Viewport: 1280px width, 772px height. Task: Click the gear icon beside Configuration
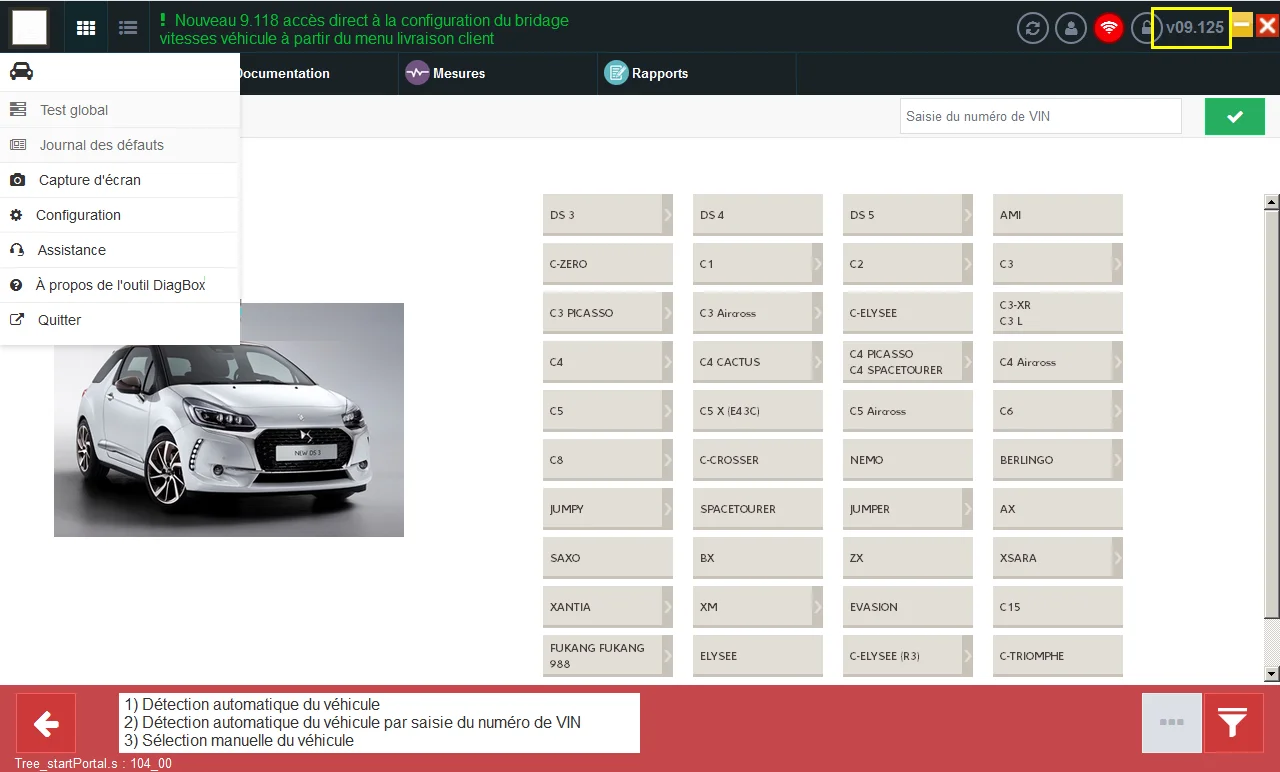tap(15, 215)
